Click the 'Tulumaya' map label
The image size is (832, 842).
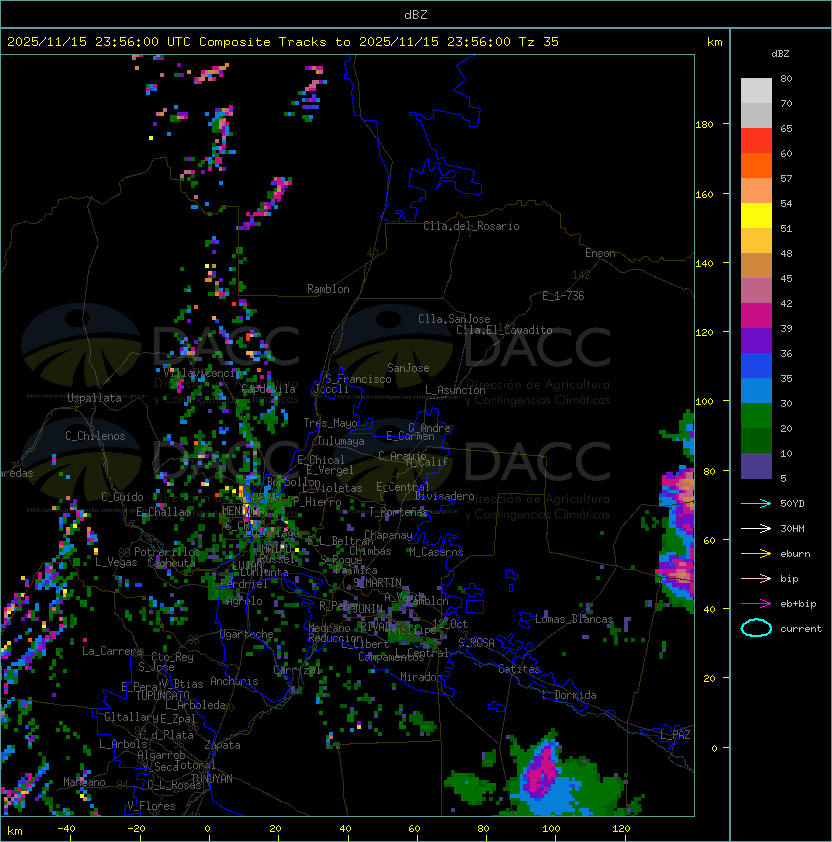click(341, 441)
